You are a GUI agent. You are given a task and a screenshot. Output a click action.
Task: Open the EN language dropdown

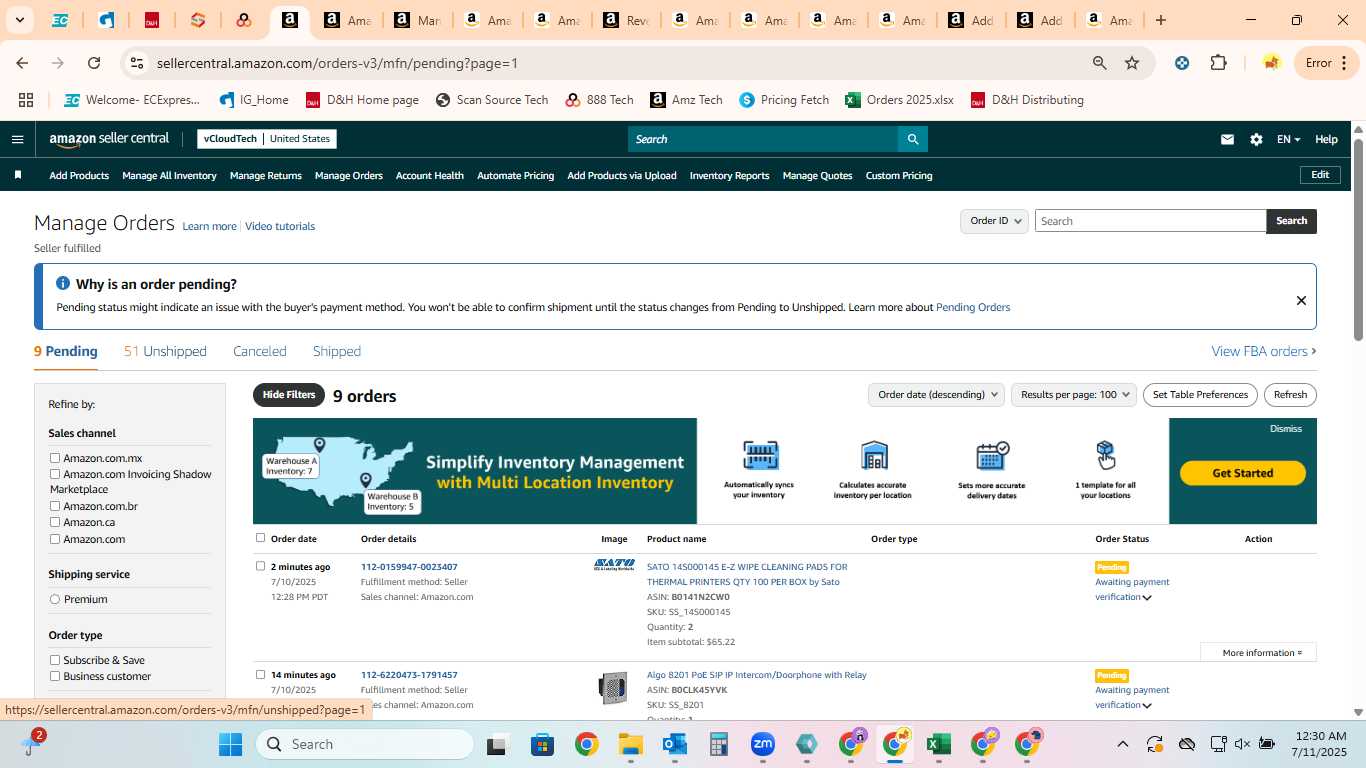1288,140
